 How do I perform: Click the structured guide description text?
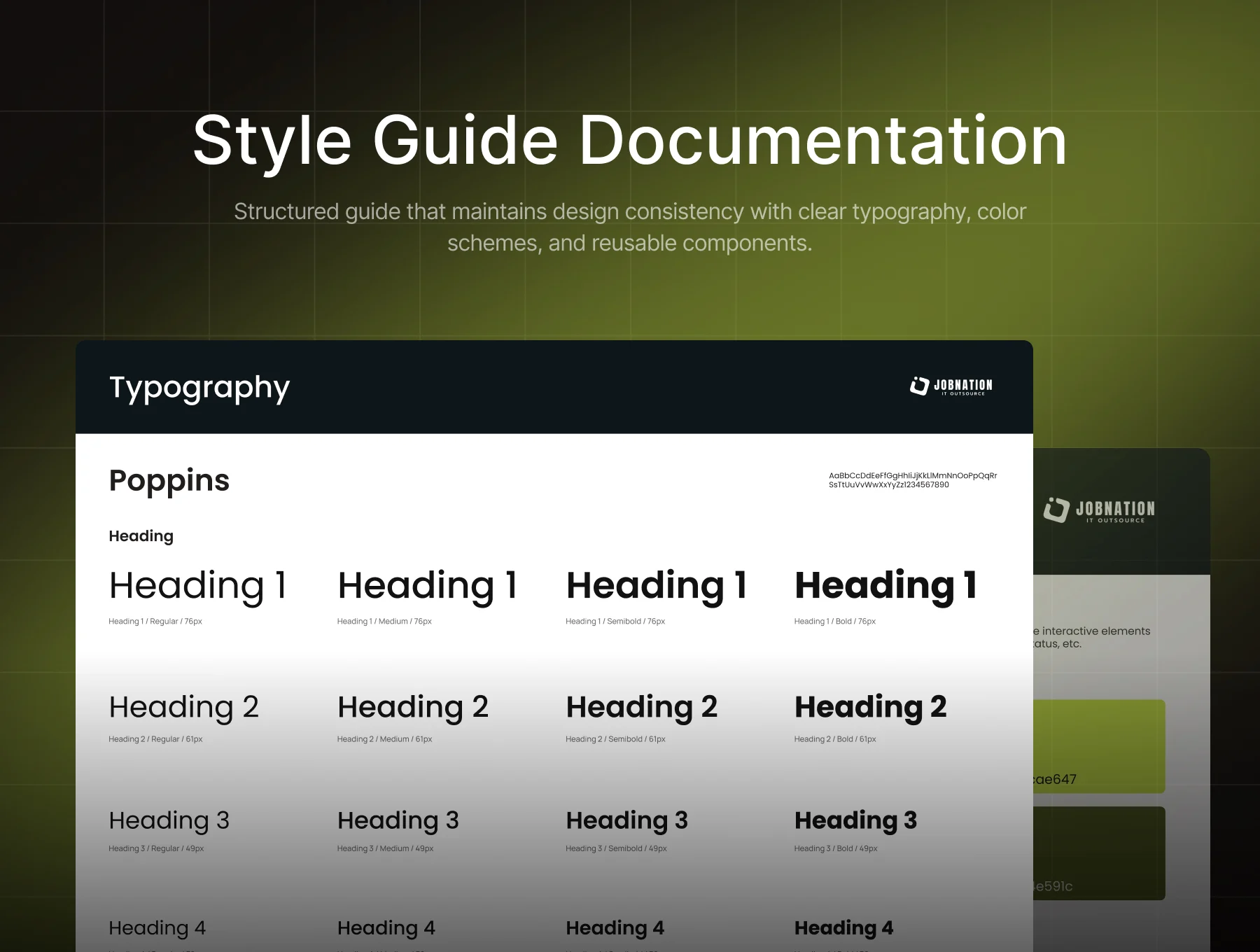629,227
